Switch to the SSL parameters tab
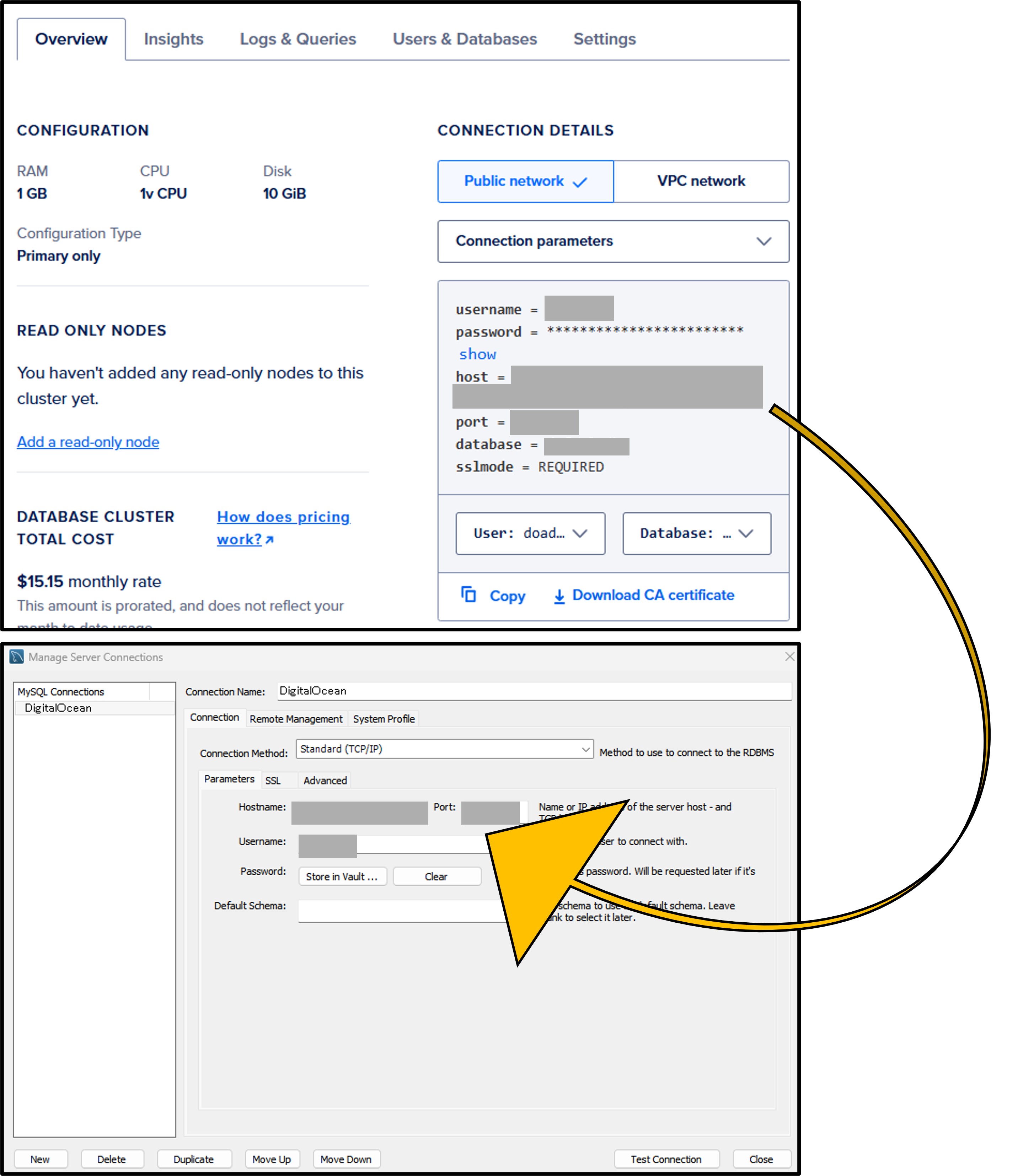 (x=273, y=780)
